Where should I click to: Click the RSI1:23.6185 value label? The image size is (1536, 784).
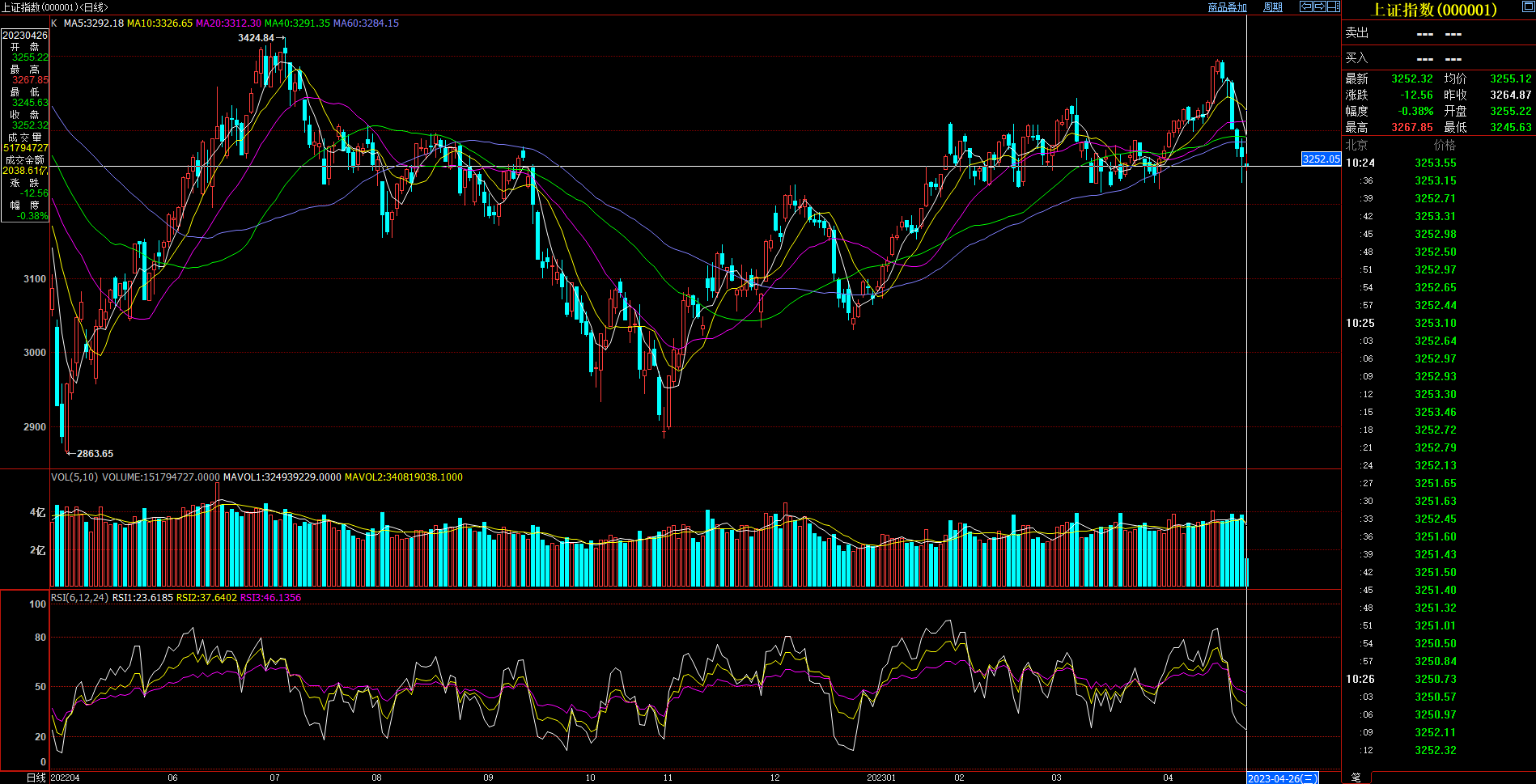click(x=142, y=598)
